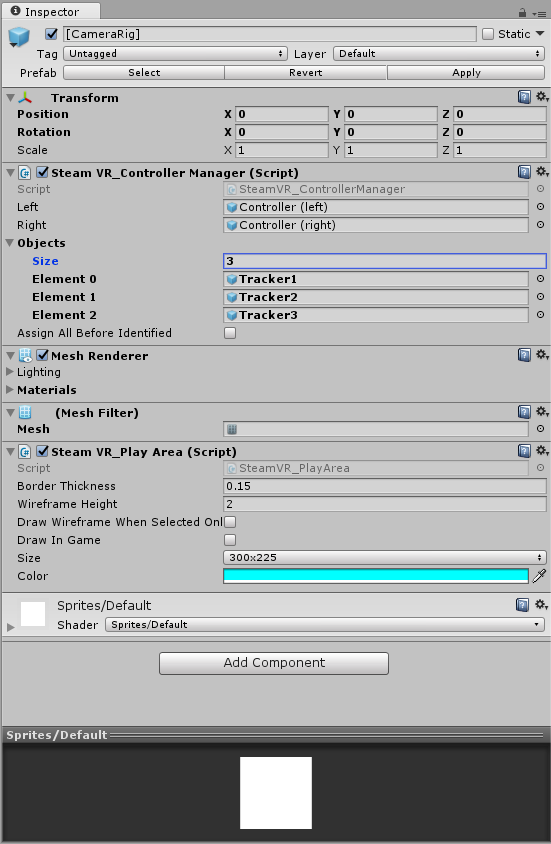The image size is (551, 844).
Task: Enable the Static checkbox
Action: (488, 34)
